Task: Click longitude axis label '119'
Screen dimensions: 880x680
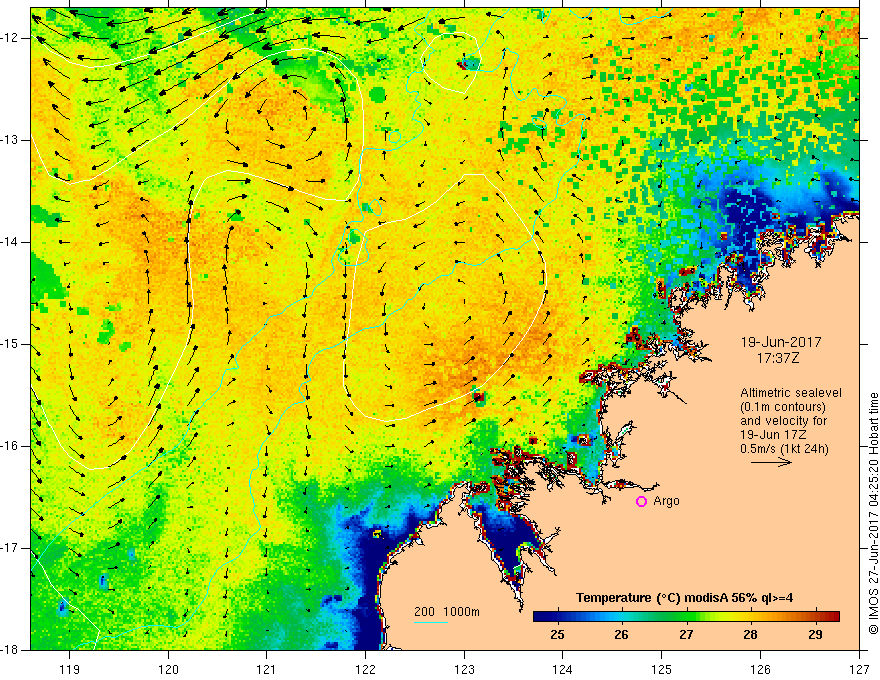Action: (70, 669)
